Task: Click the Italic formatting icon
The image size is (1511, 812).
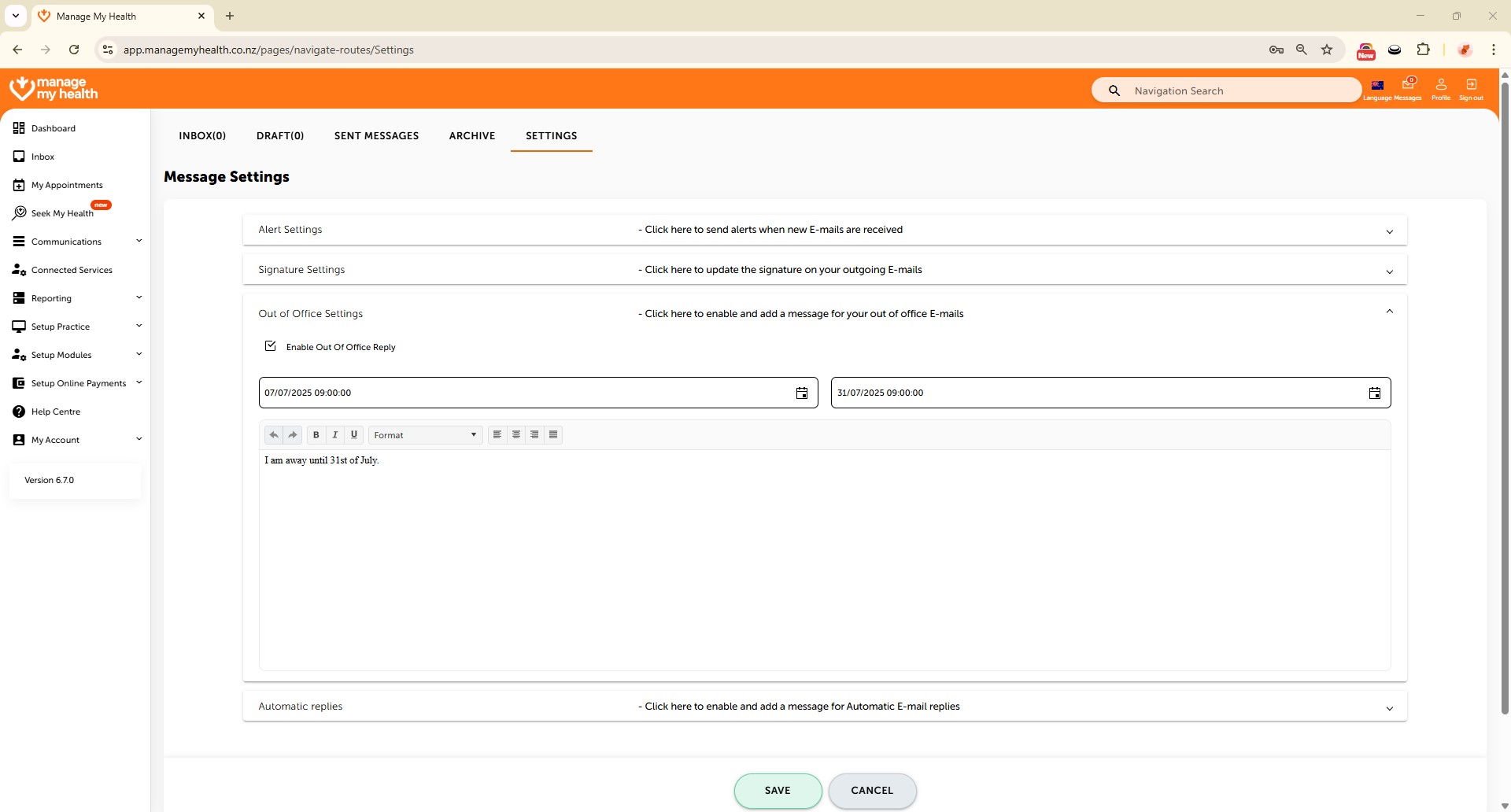Action: click(335, 435)
